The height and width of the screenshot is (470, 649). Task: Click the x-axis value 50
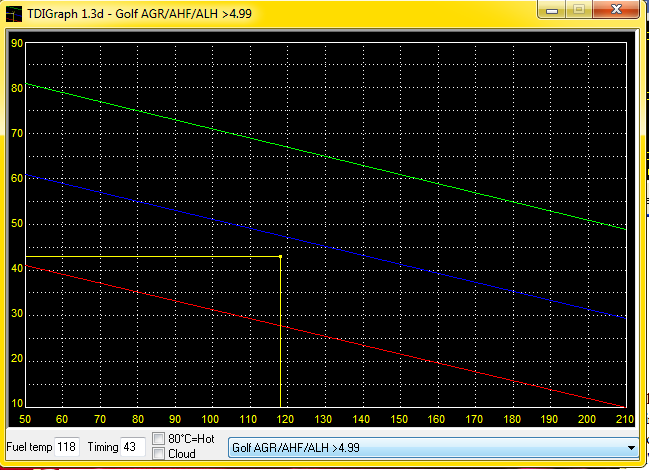click(x=25, y=419)
